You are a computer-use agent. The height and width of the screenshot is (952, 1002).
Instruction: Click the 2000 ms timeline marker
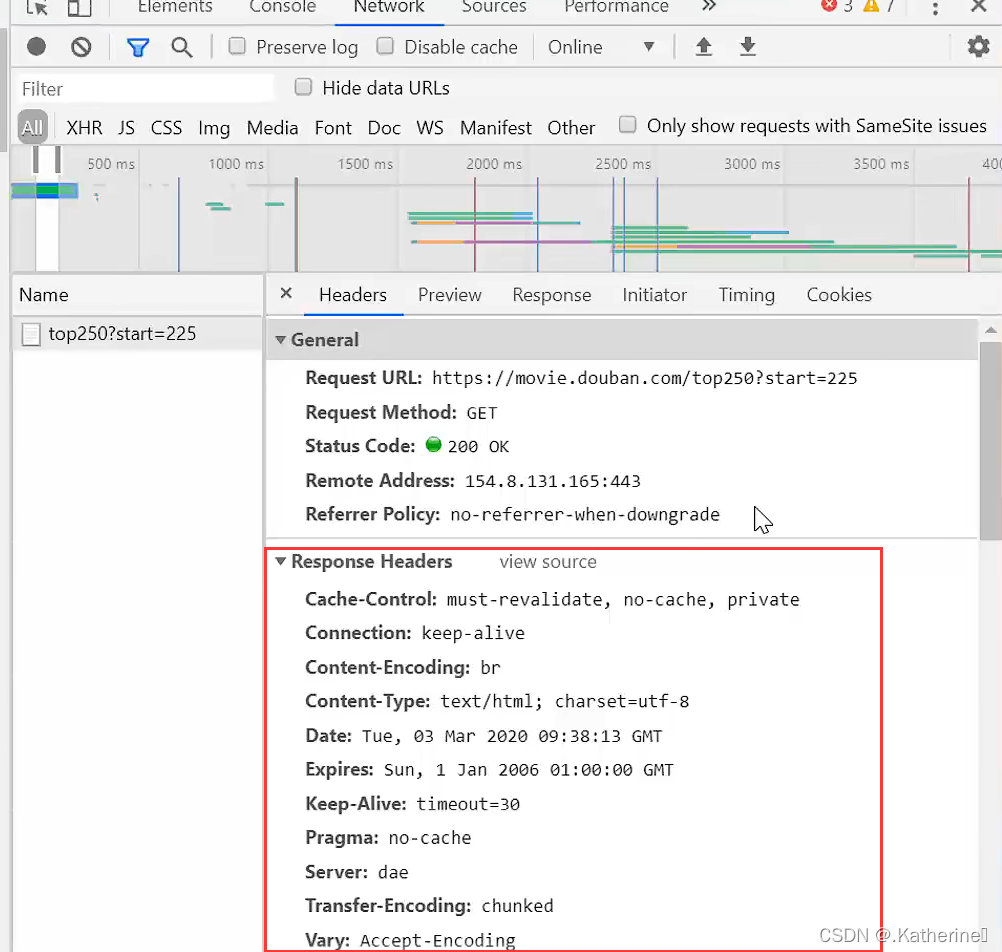tap(494, 164)
